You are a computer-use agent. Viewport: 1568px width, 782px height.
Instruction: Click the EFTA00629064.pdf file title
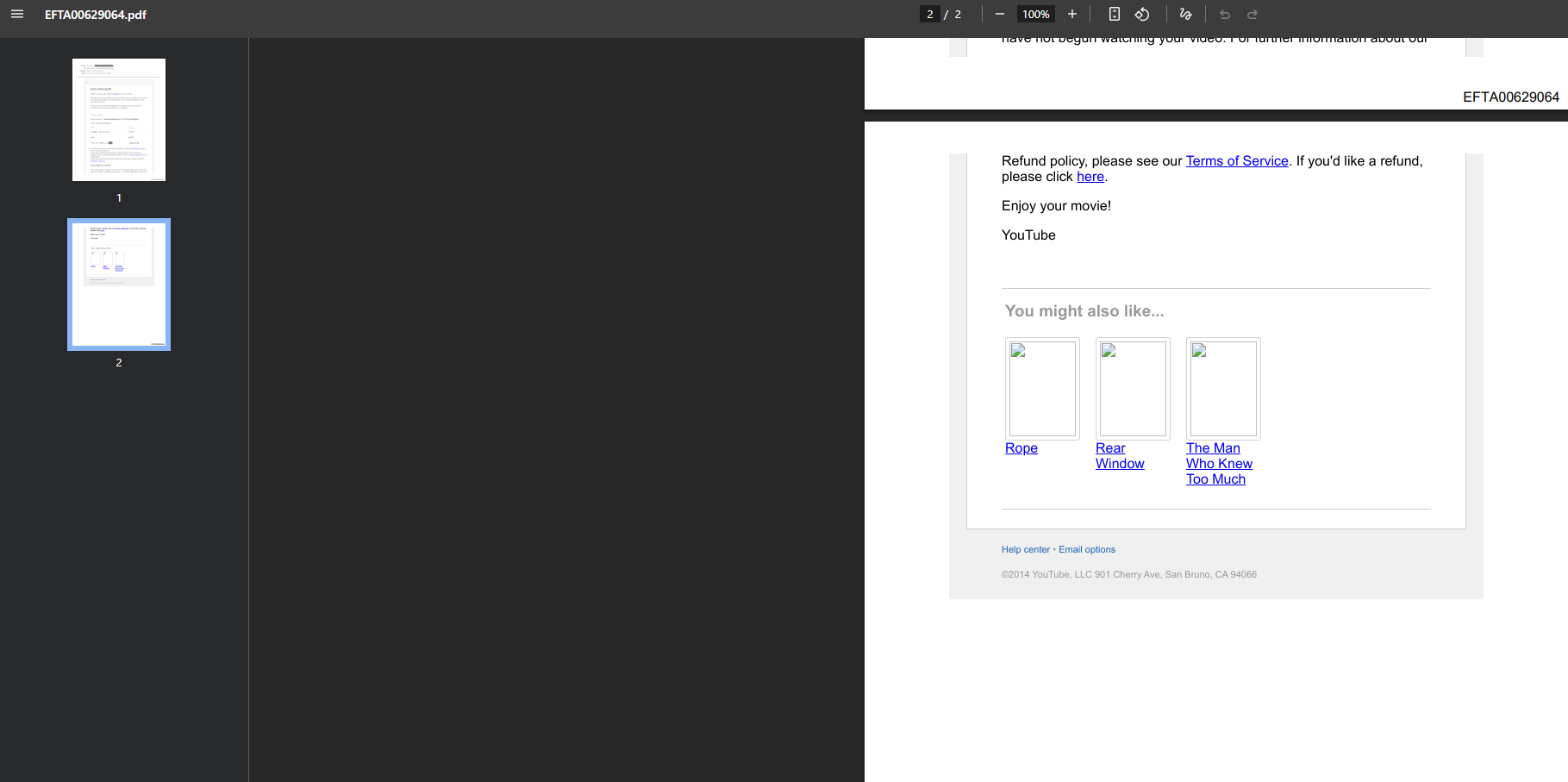[x=96, y=15]
